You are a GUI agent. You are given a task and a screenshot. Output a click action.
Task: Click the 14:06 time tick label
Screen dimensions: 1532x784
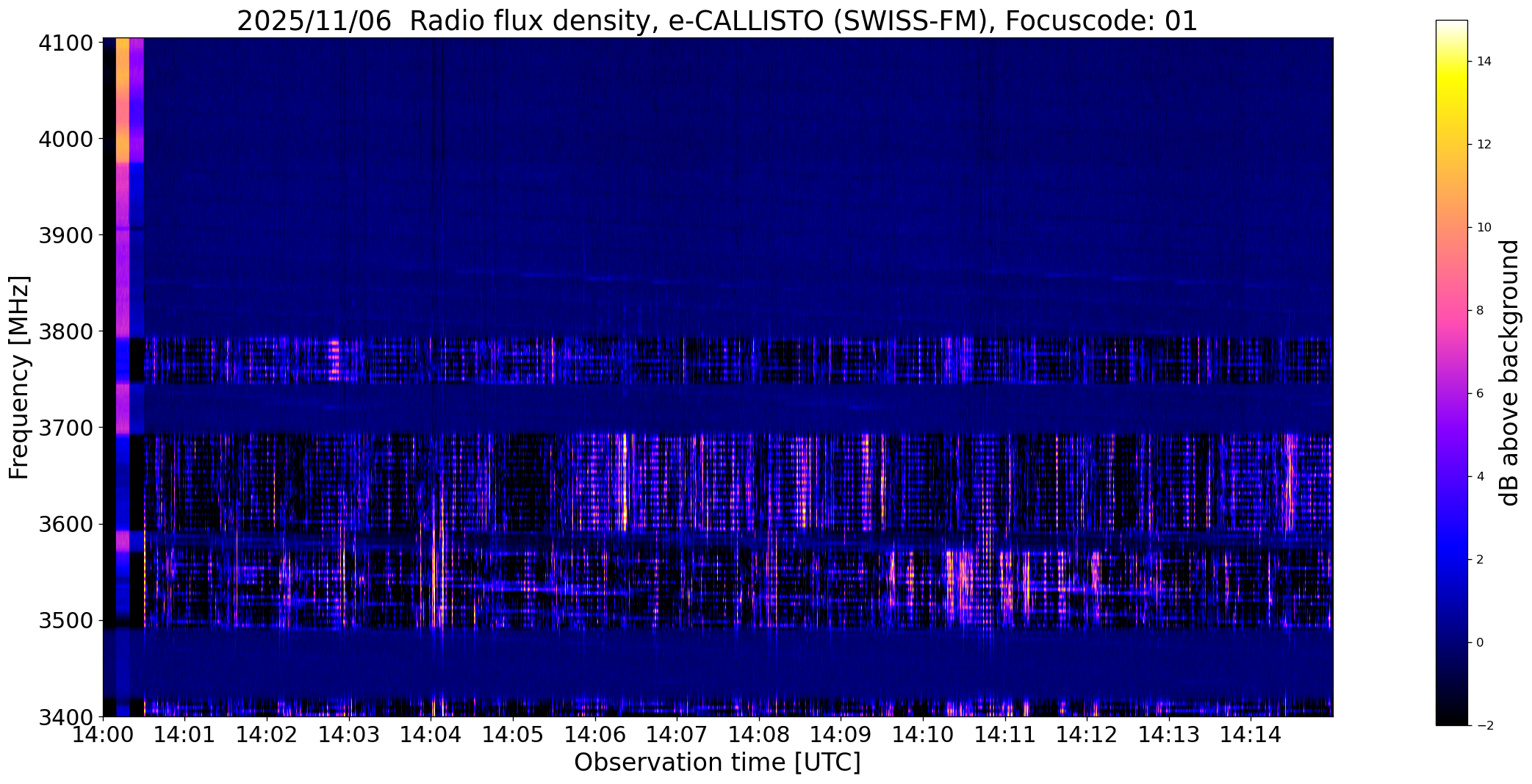[595, 735]
